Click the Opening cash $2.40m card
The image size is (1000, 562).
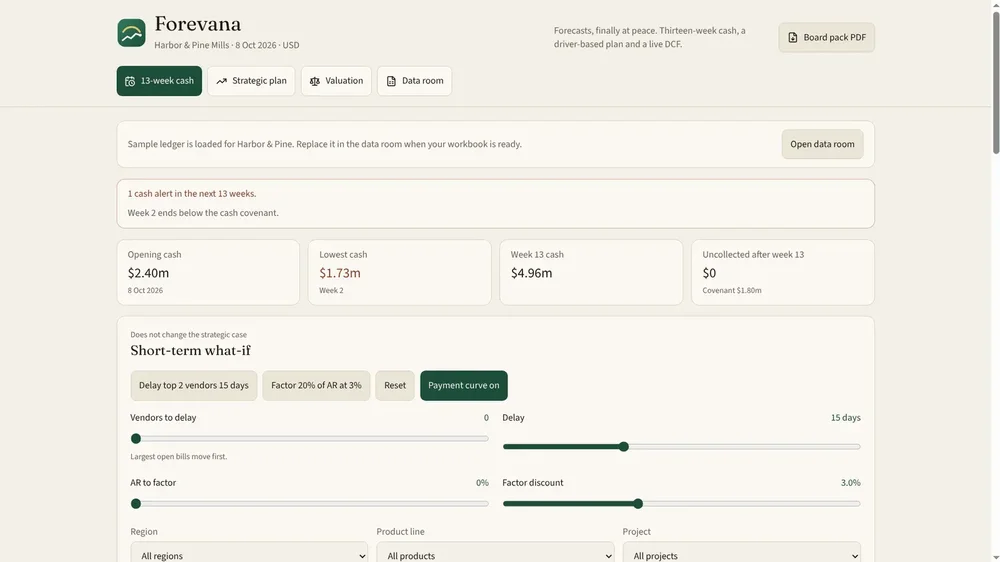[x=208, y=272]
